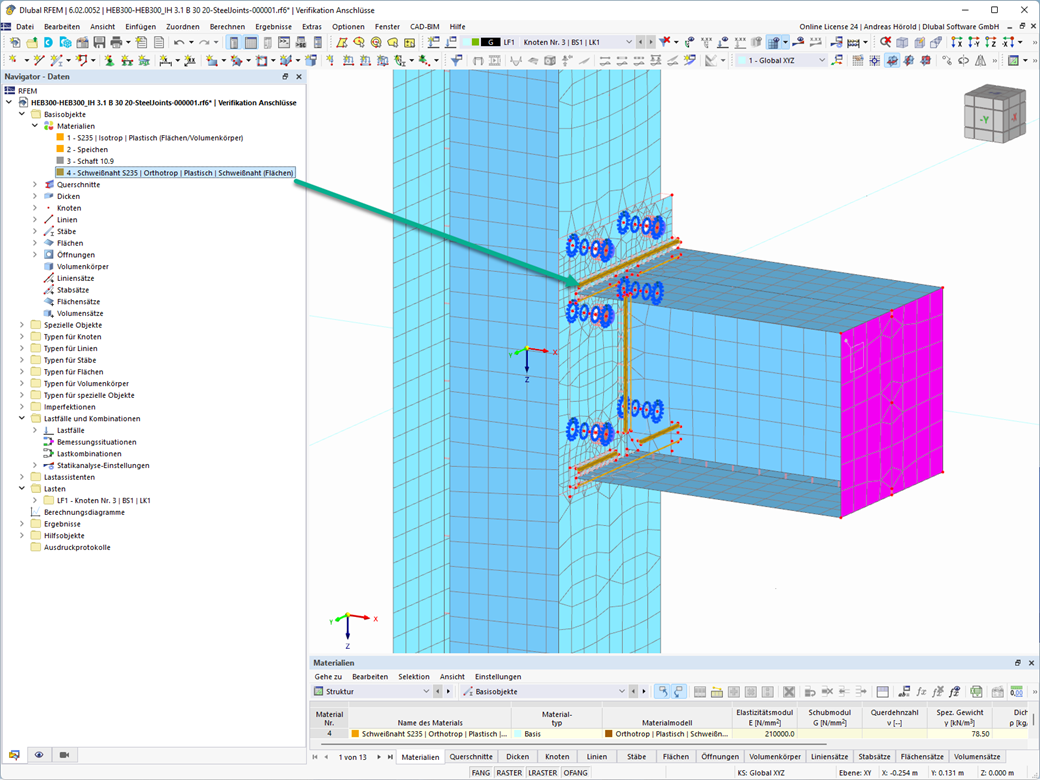Viewport: 1040px width, 780px height.
Task: Click the Redo arrow icon
Action: 204,42
